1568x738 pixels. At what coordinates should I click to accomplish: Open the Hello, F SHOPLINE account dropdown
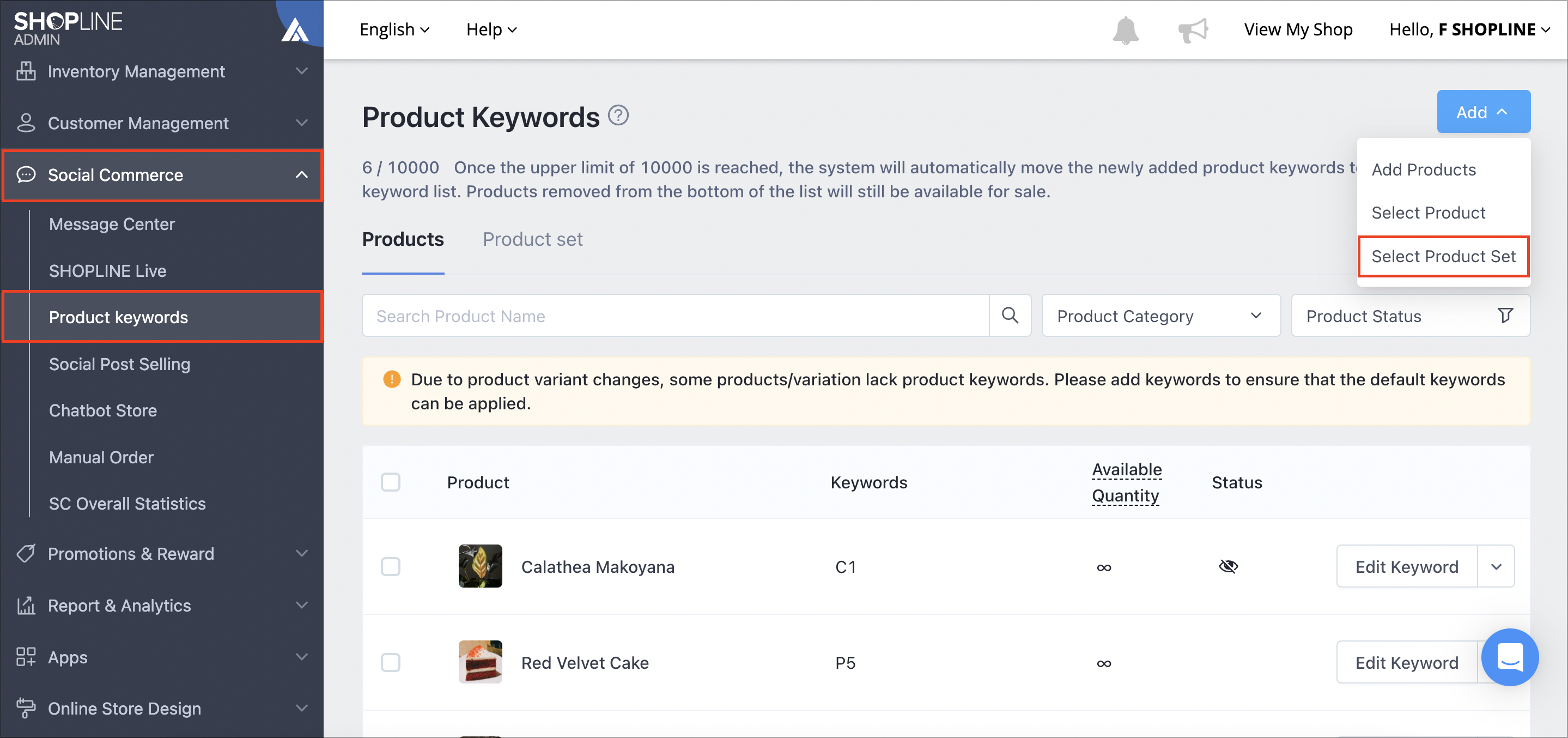click(1469, 29)
